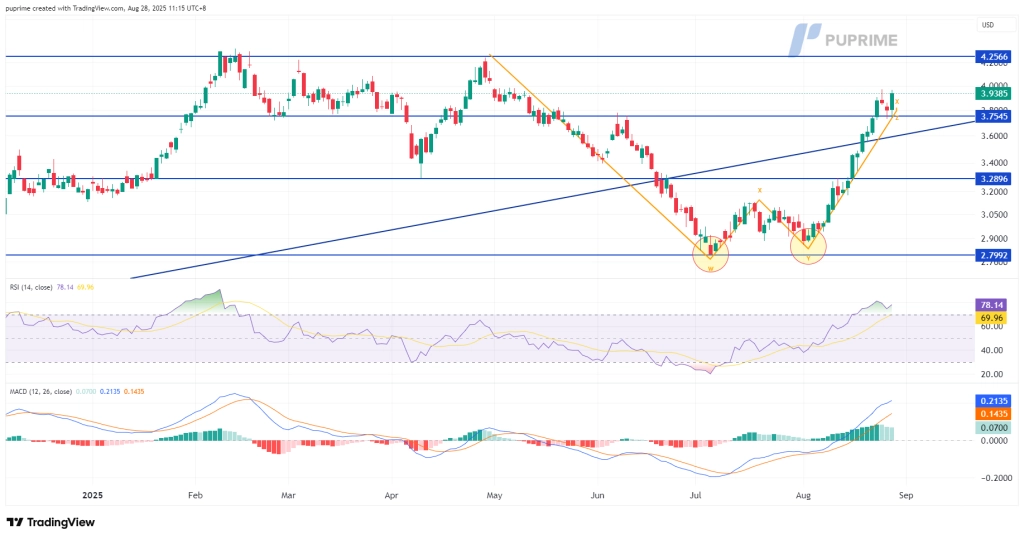This screenshot has width=1024, height=539.
Task: Click the TradingView logo at bottom
Action: click(x=50, y=522)
